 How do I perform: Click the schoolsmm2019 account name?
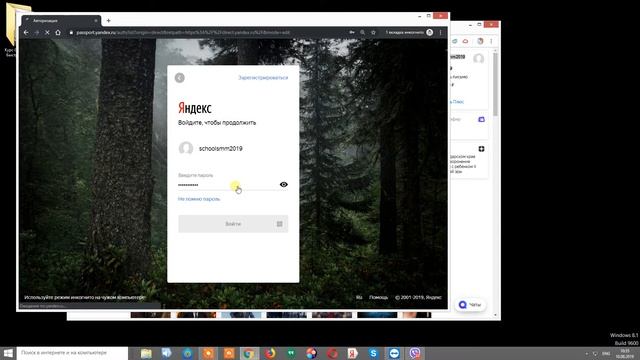(x=220, y=149)
